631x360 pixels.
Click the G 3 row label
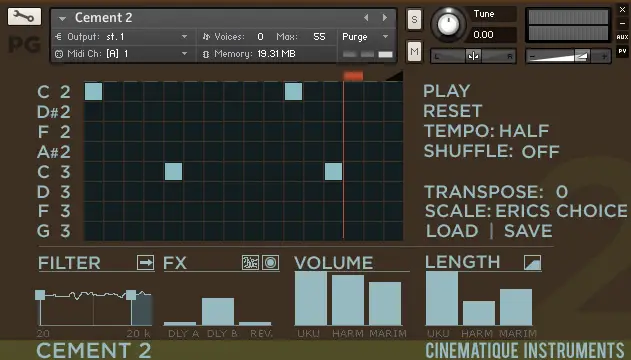tap(54, 231)
